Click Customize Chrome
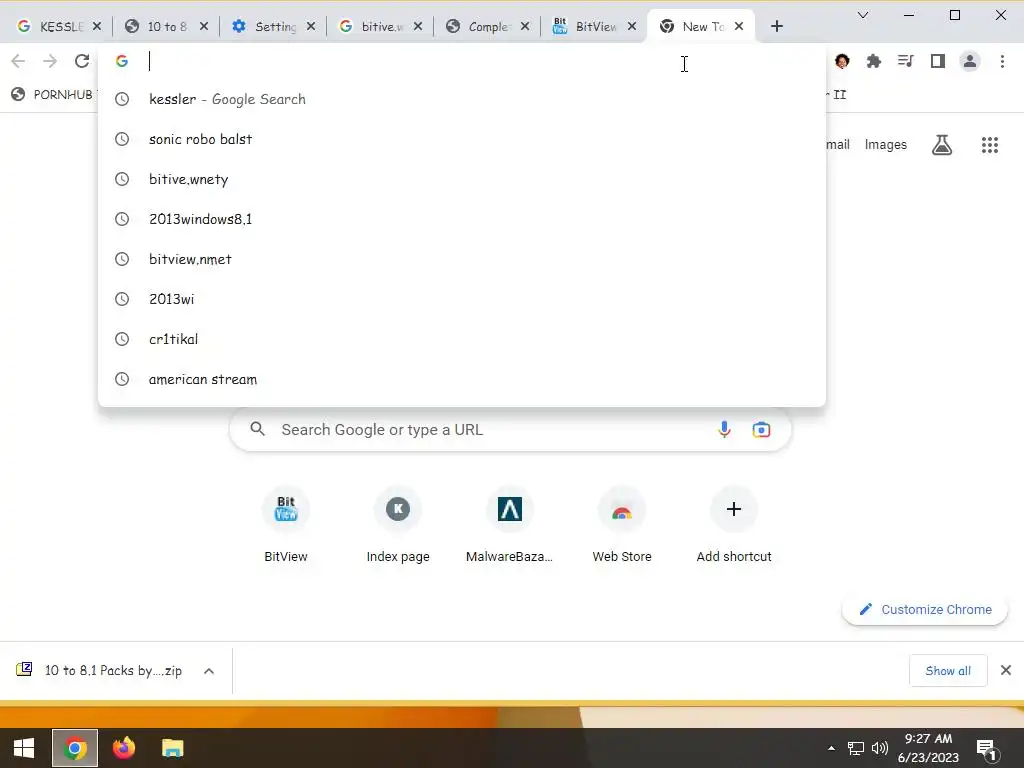The image size is (1024, 768). click(x=925, y=609)
